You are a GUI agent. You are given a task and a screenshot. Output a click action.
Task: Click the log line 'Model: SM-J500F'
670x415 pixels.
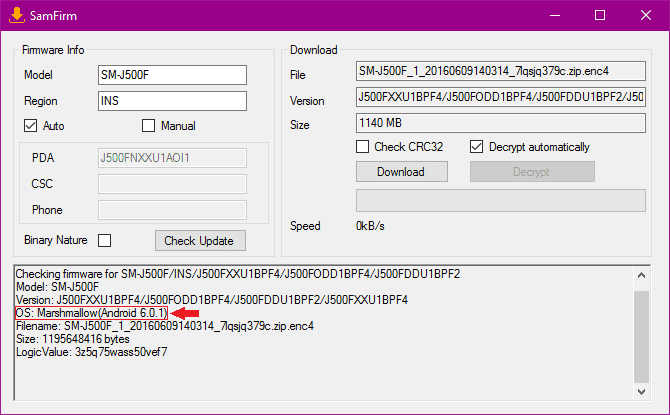coord(57,286)
